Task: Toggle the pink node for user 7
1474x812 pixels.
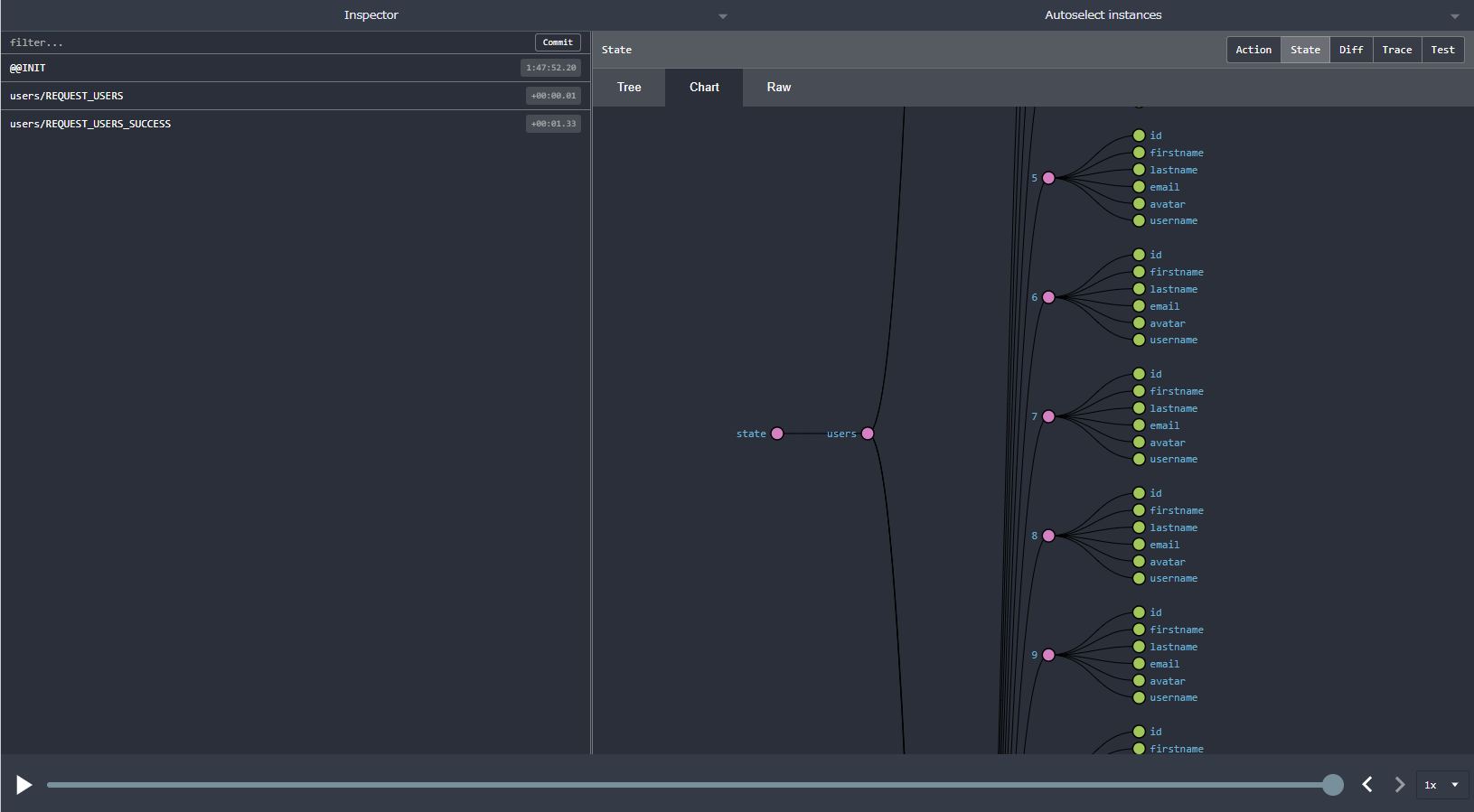Action: point(1048,416)
